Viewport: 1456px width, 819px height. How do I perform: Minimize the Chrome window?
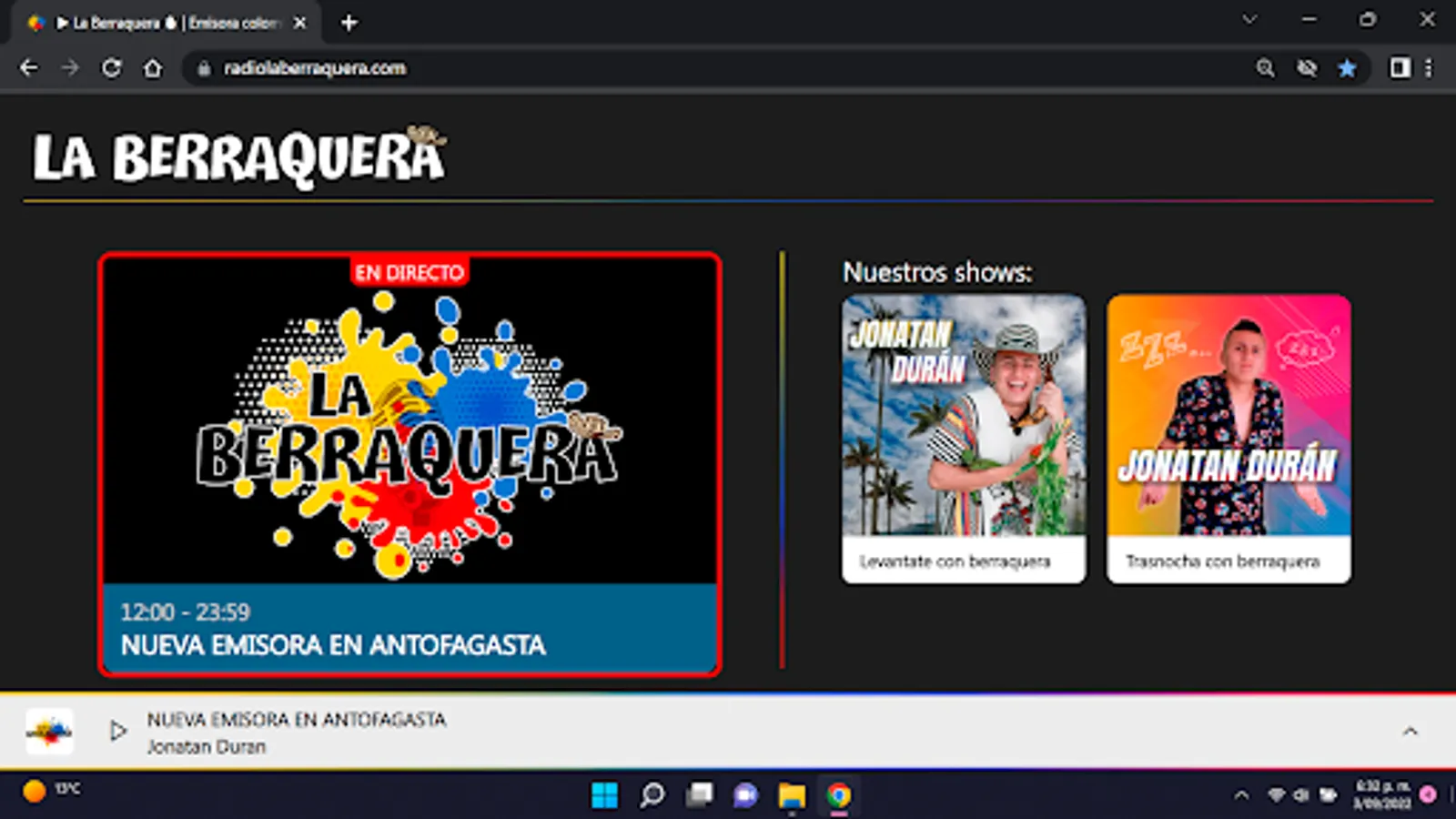click(1309, 19)
